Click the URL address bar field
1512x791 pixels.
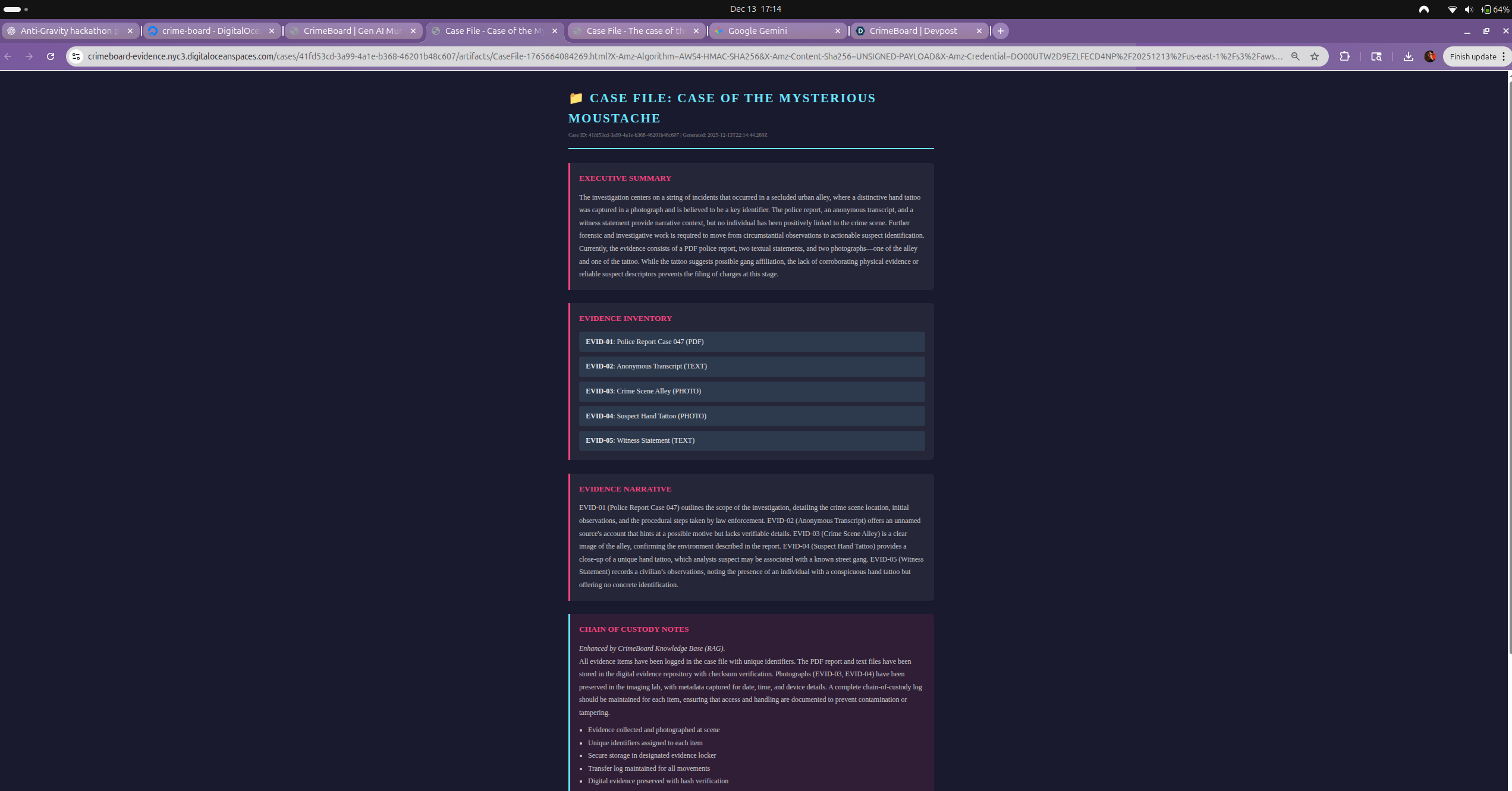[x=684, y=56]
